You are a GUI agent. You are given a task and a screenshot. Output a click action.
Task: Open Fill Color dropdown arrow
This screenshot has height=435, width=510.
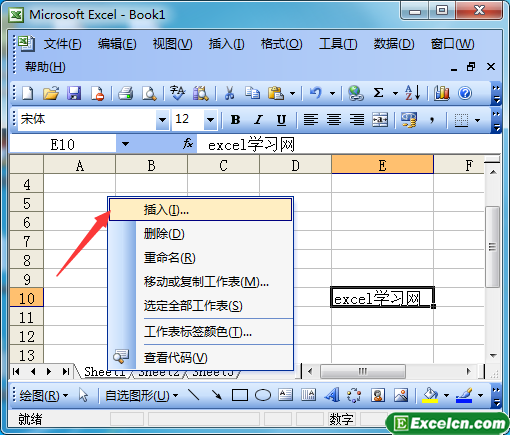[x=446, y=396]
